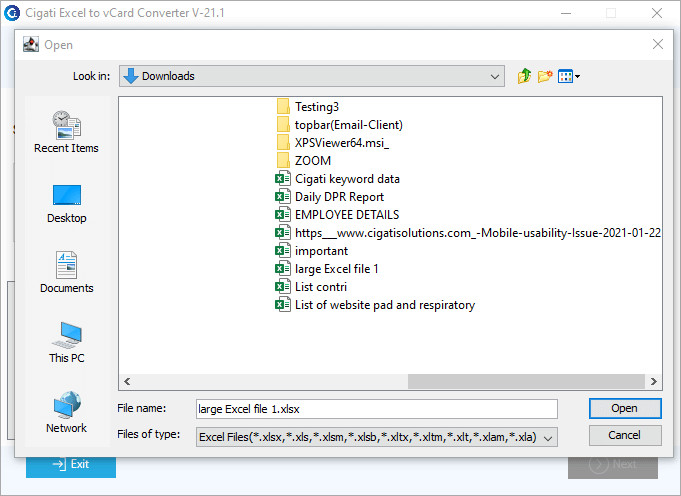Select folder name 'XPSViewer64.msi_'
This screenshot has width=681, height=496.
[x=342, y=143]
